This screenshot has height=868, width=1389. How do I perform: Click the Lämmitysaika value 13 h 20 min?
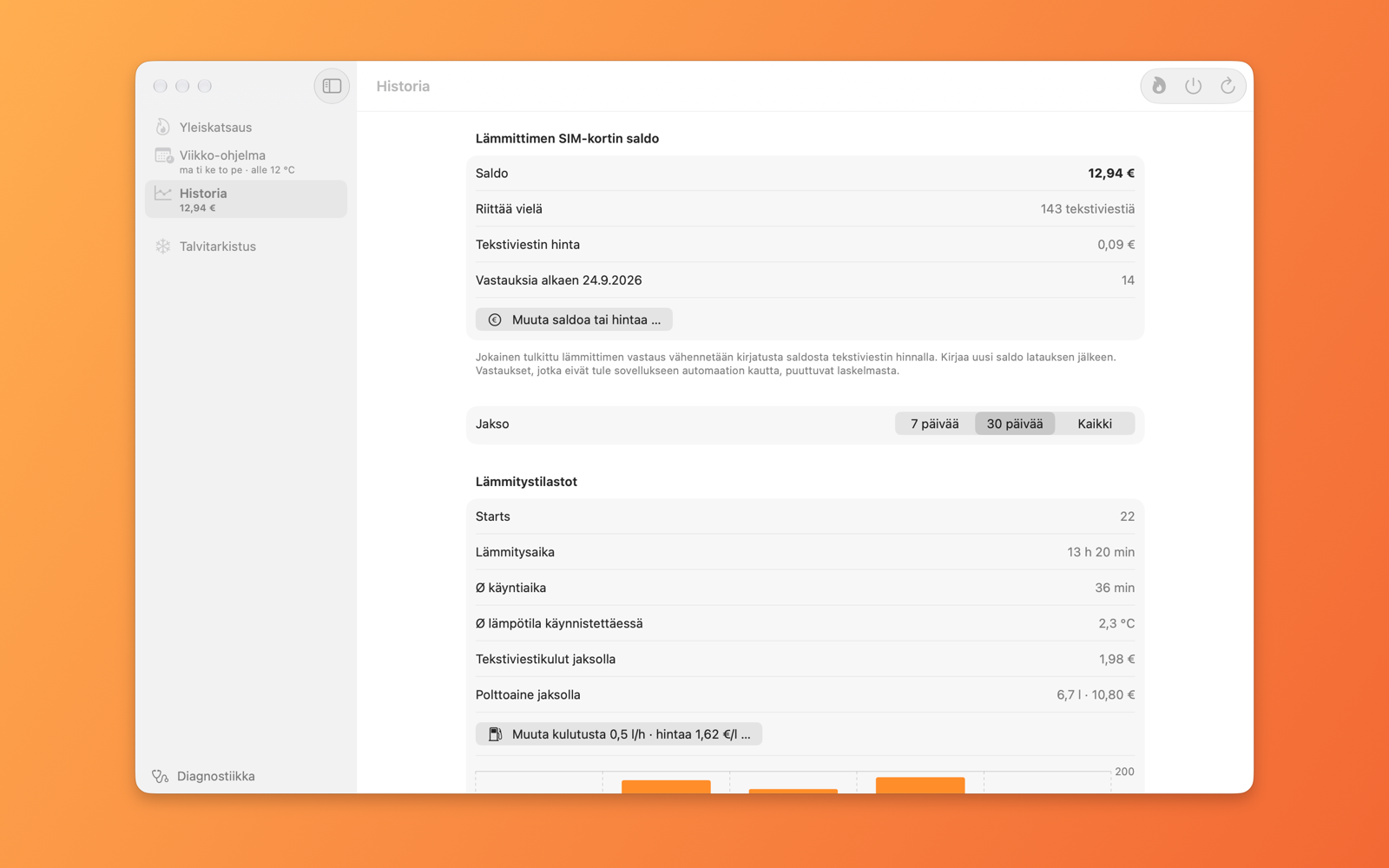coord(1101,552)
